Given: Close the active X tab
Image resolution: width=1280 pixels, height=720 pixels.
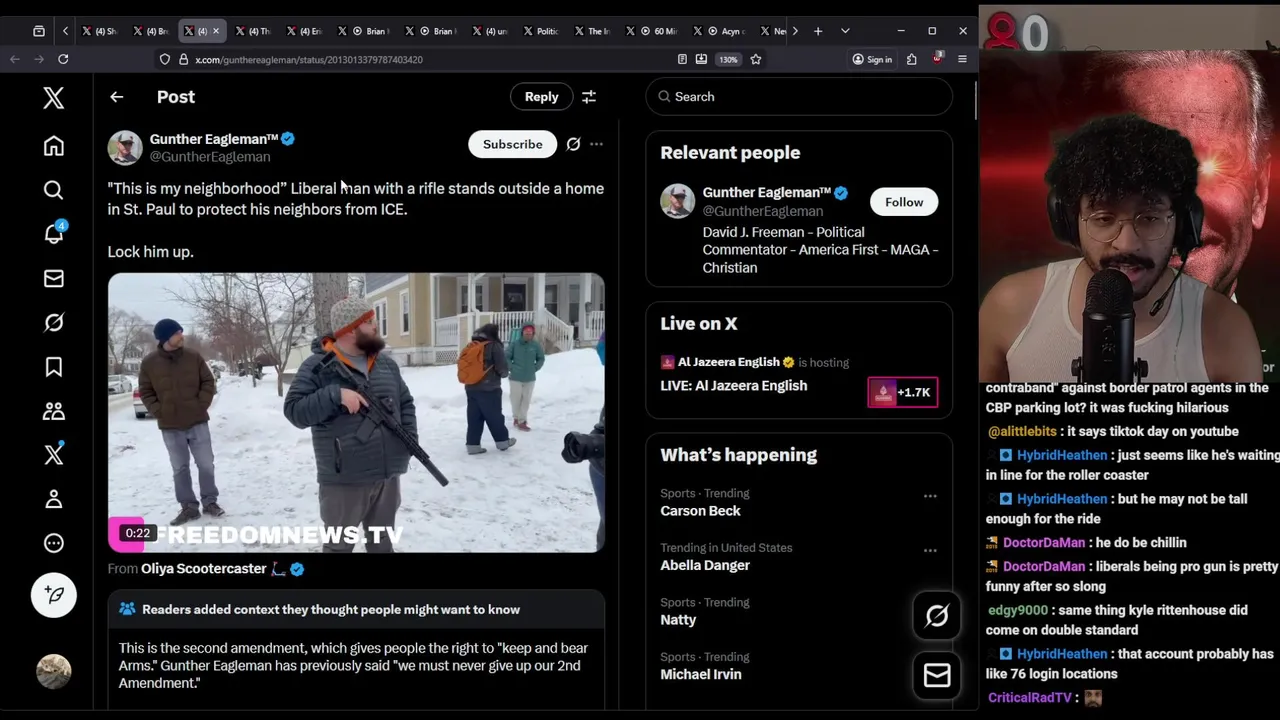Looking at the screenshot, I should point(215,31).
